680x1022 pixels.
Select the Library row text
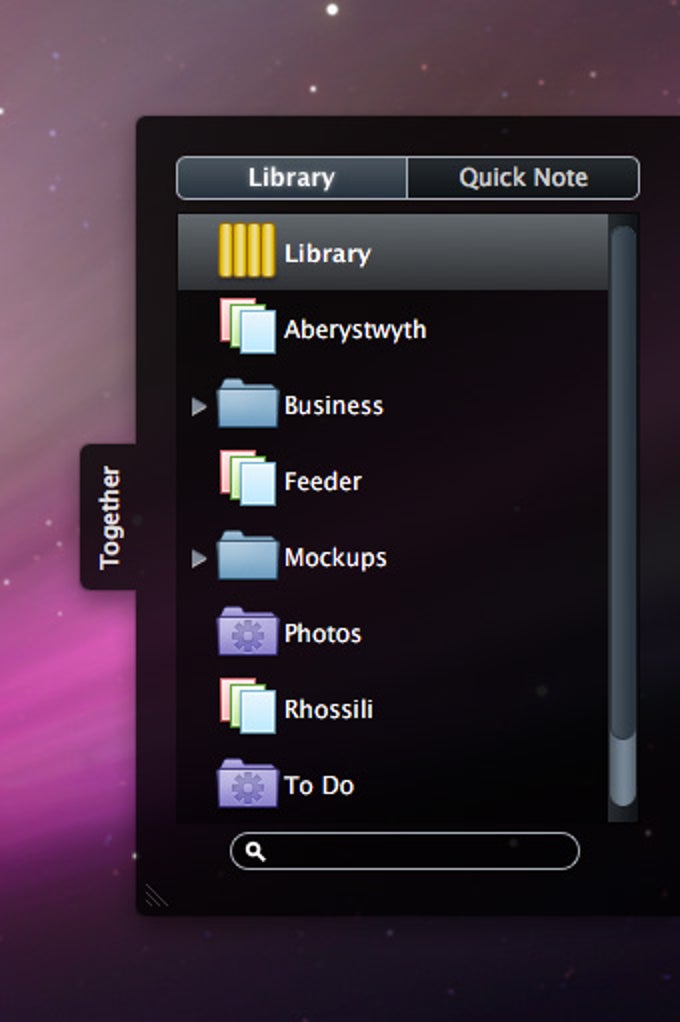tap(327, 254)
